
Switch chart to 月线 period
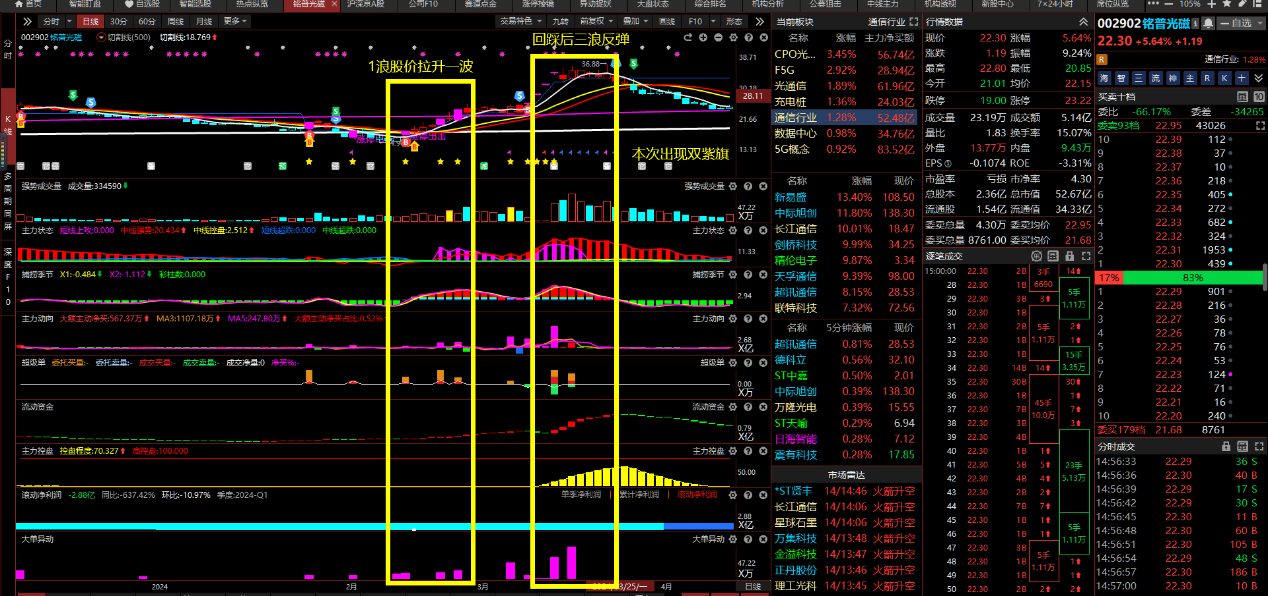point(204,21)
